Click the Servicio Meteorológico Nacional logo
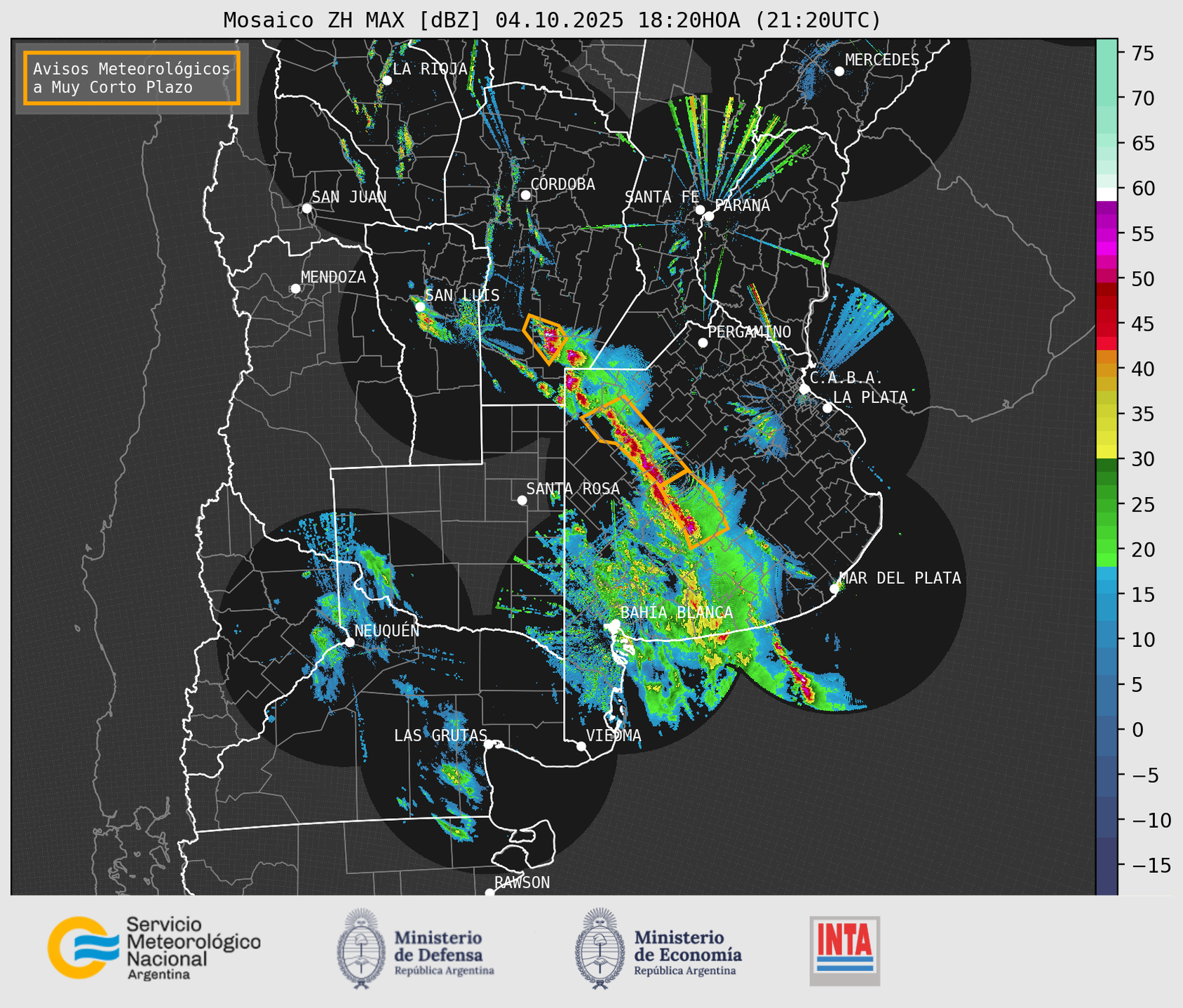1183x1008 pixels. tap(154, 948)
